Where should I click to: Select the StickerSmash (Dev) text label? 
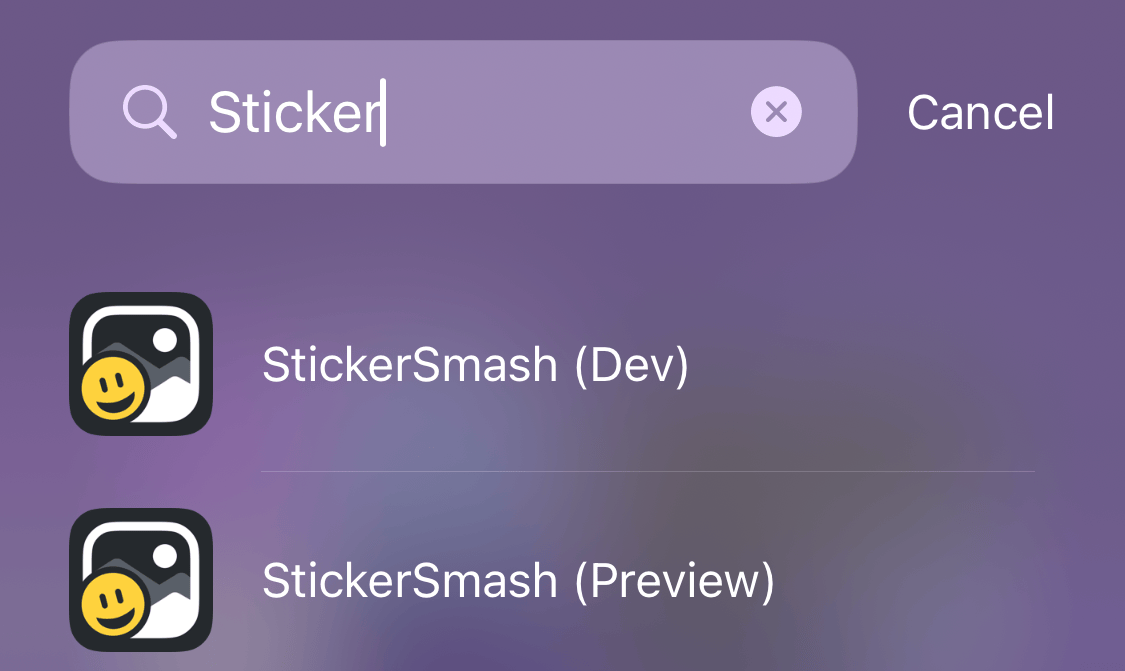coord(475,365)
